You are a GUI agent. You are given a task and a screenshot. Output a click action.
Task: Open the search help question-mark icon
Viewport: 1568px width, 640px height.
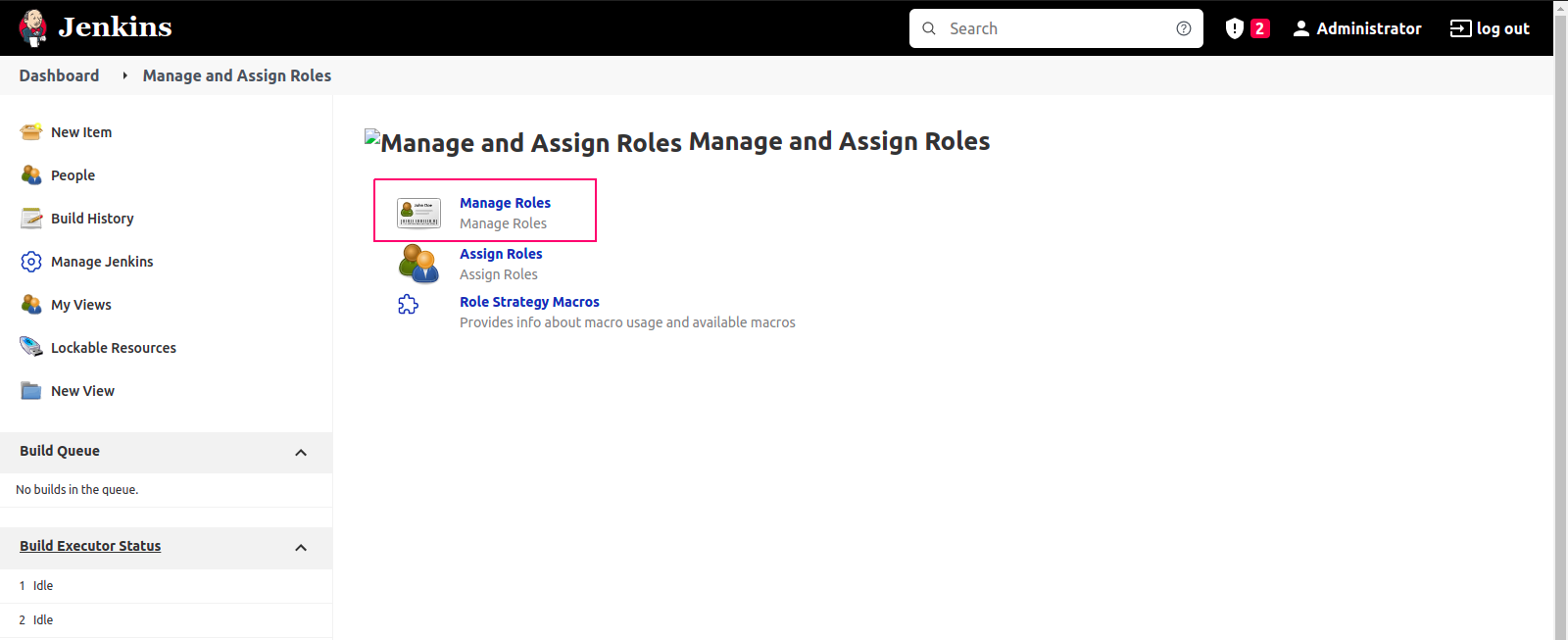click(x=1184, y=28)
